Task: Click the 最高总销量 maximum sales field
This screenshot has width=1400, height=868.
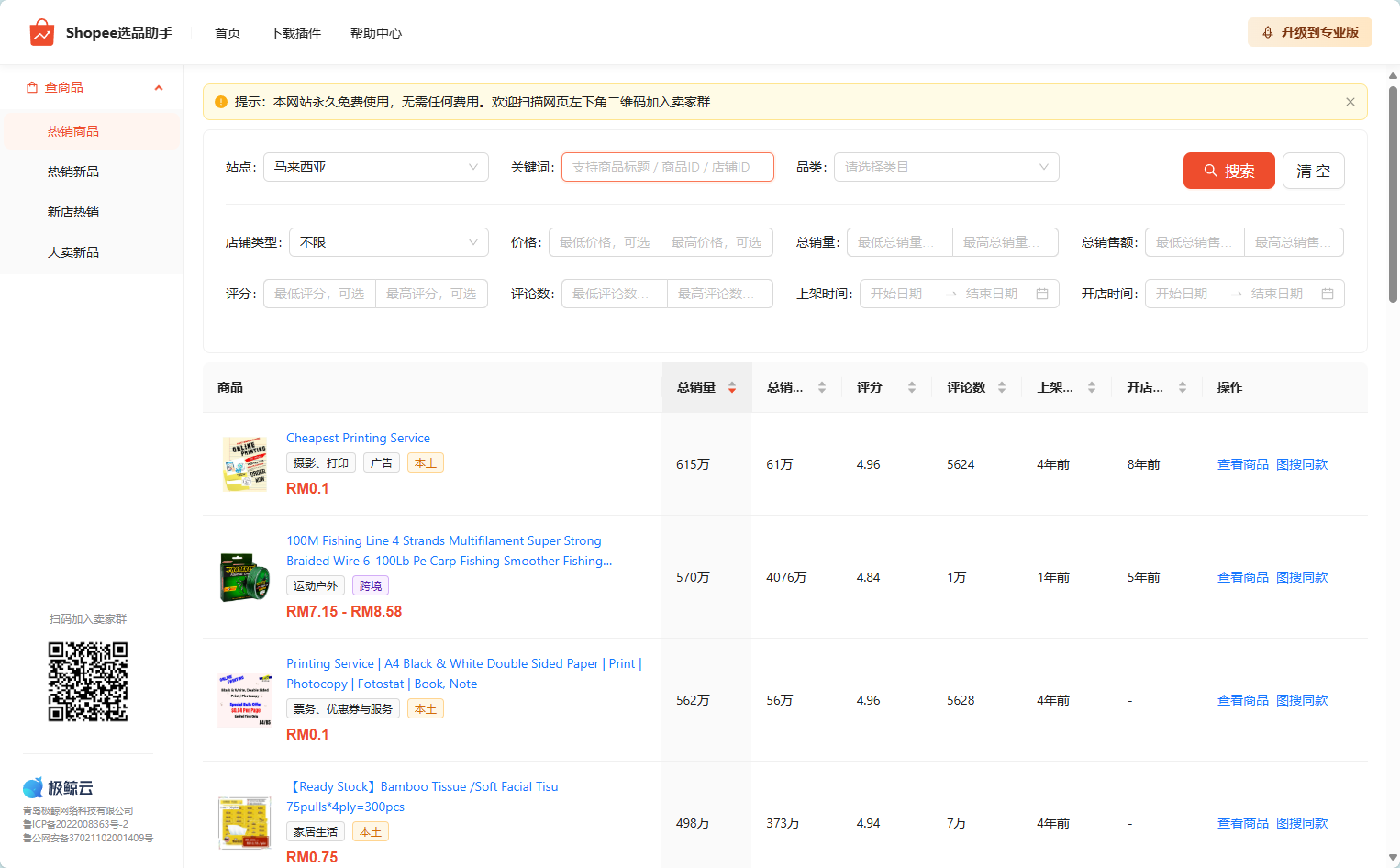Action: click(1006, 242)
